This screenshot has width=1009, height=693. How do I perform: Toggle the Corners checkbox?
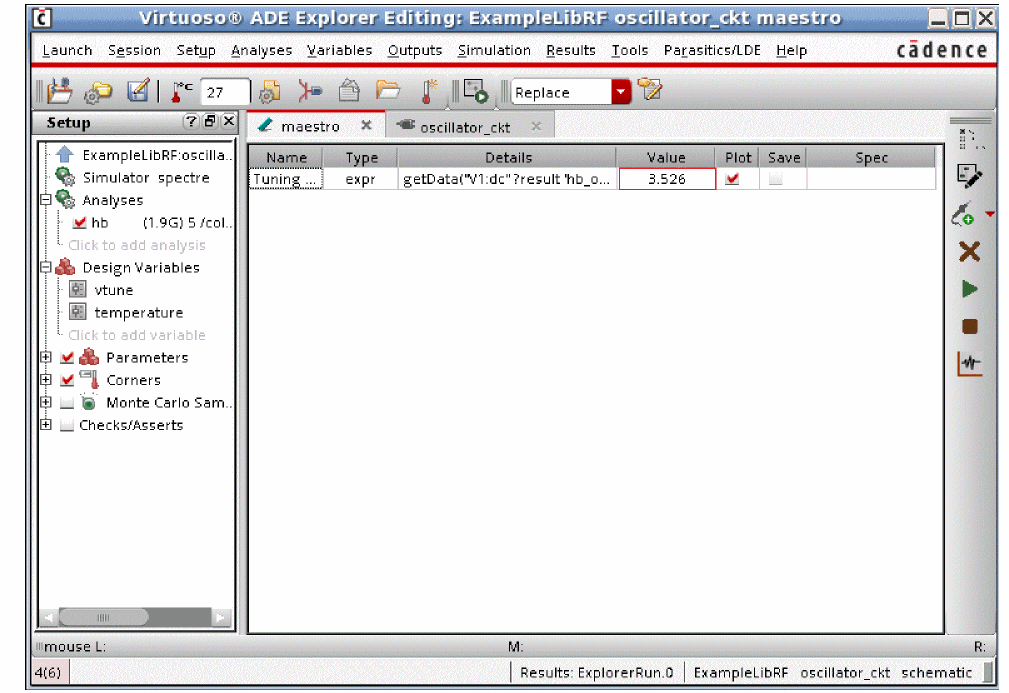click(x=67, y=380)
